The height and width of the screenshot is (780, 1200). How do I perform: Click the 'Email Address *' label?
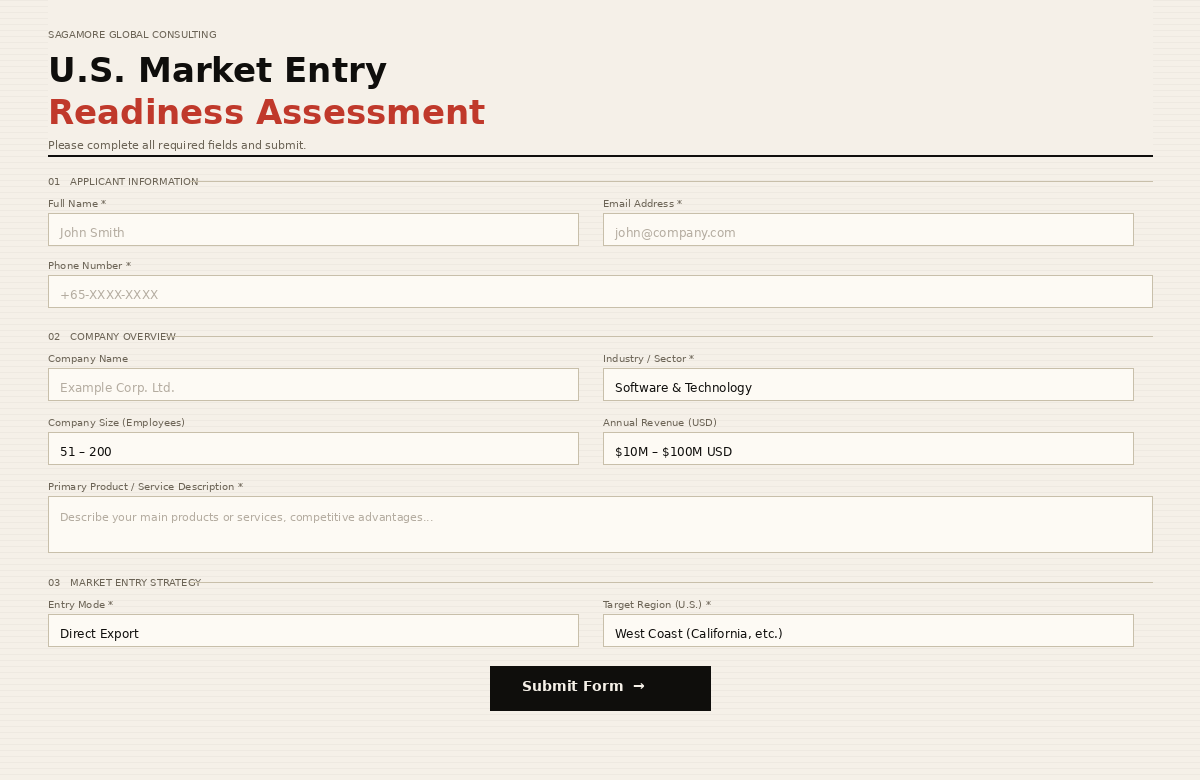(x=642, y=204)
